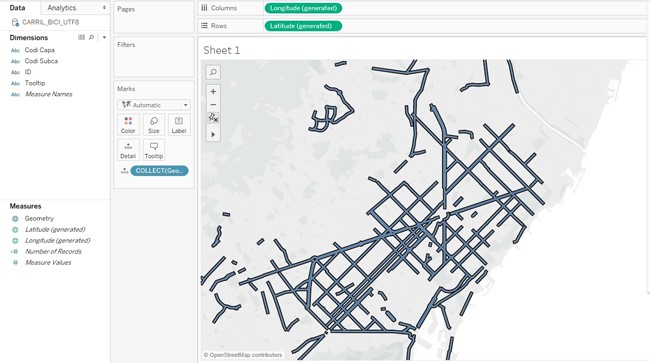Image resolution: width=650 pixels, height=363 pixels.
Task: Switch to the Data pane tab
Action: click(x=17, y=7)
